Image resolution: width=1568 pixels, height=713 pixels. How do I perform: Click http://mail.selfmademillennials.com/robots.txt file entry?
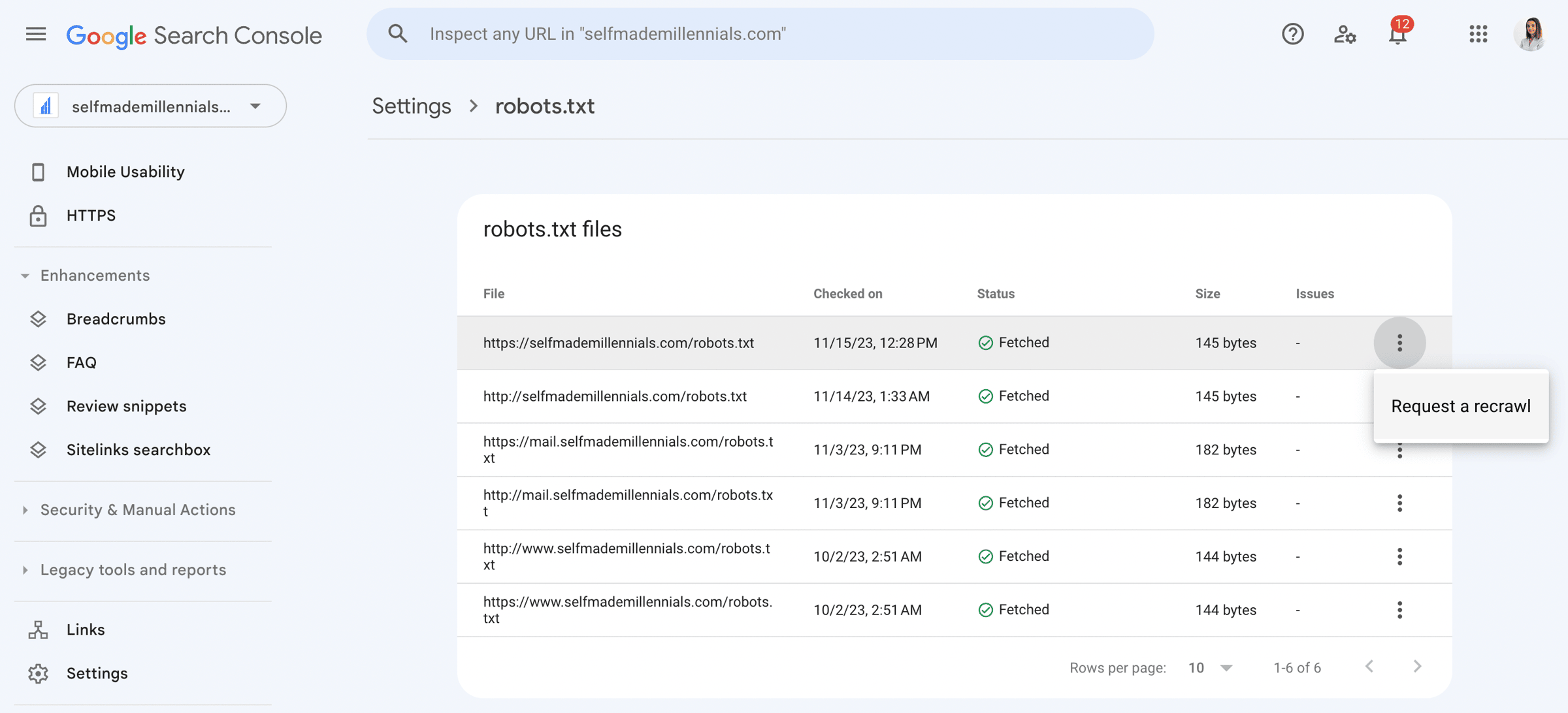click(x=629, y=503)
